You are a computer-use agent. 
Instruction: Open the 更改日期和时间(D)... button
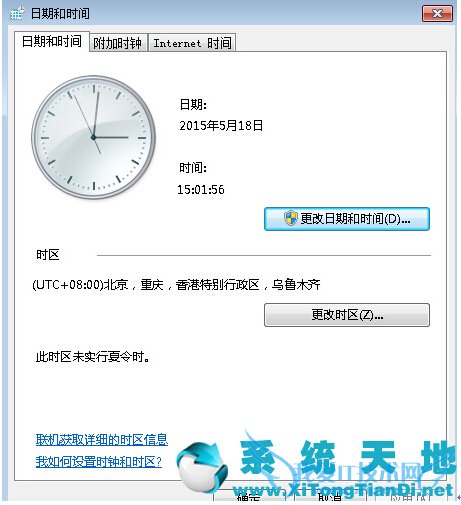pyautogui.click(x=347, y=219)
